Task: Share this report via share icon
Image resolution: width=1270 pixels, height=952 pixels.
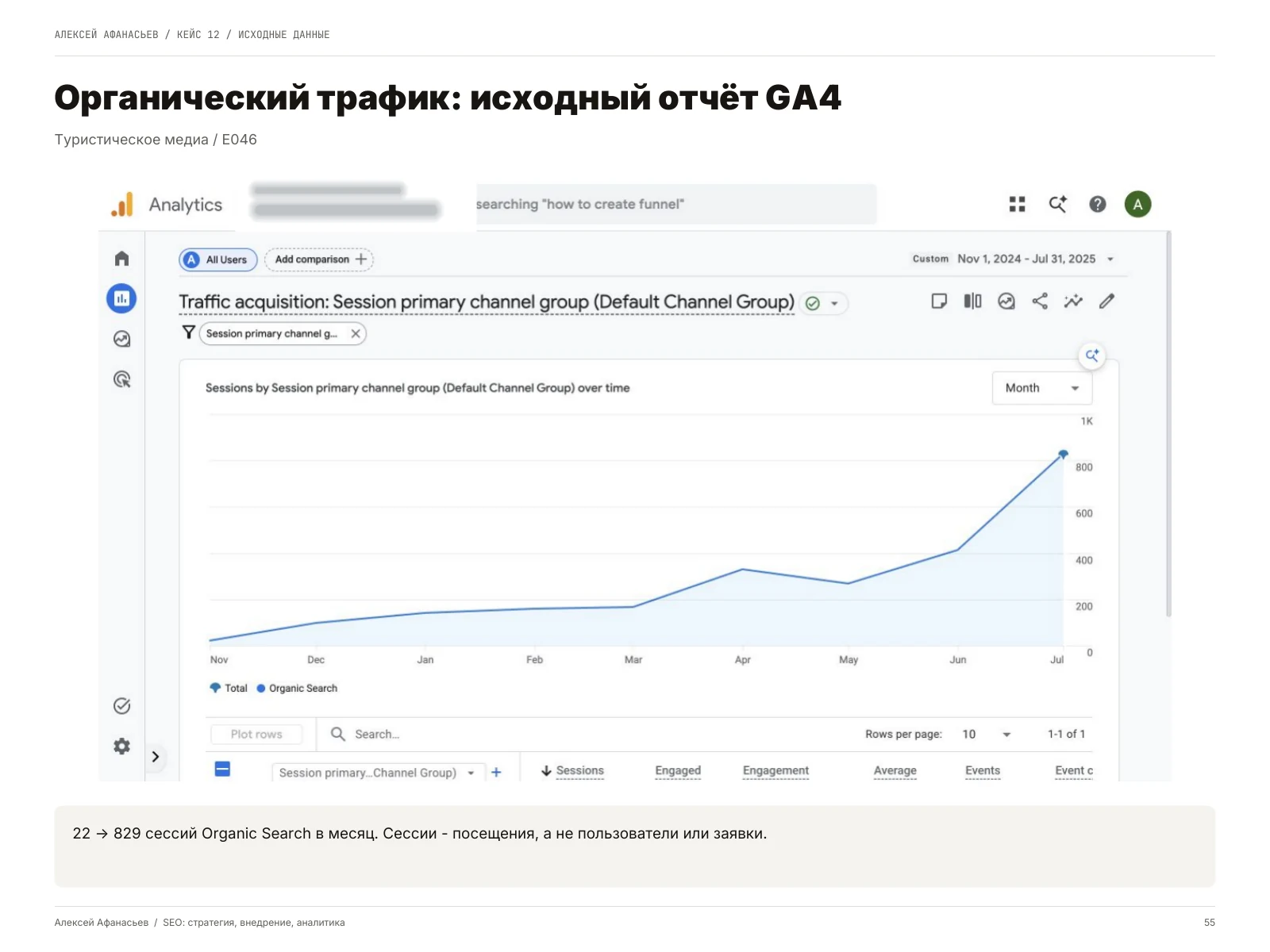Action: pos(1040,301)
